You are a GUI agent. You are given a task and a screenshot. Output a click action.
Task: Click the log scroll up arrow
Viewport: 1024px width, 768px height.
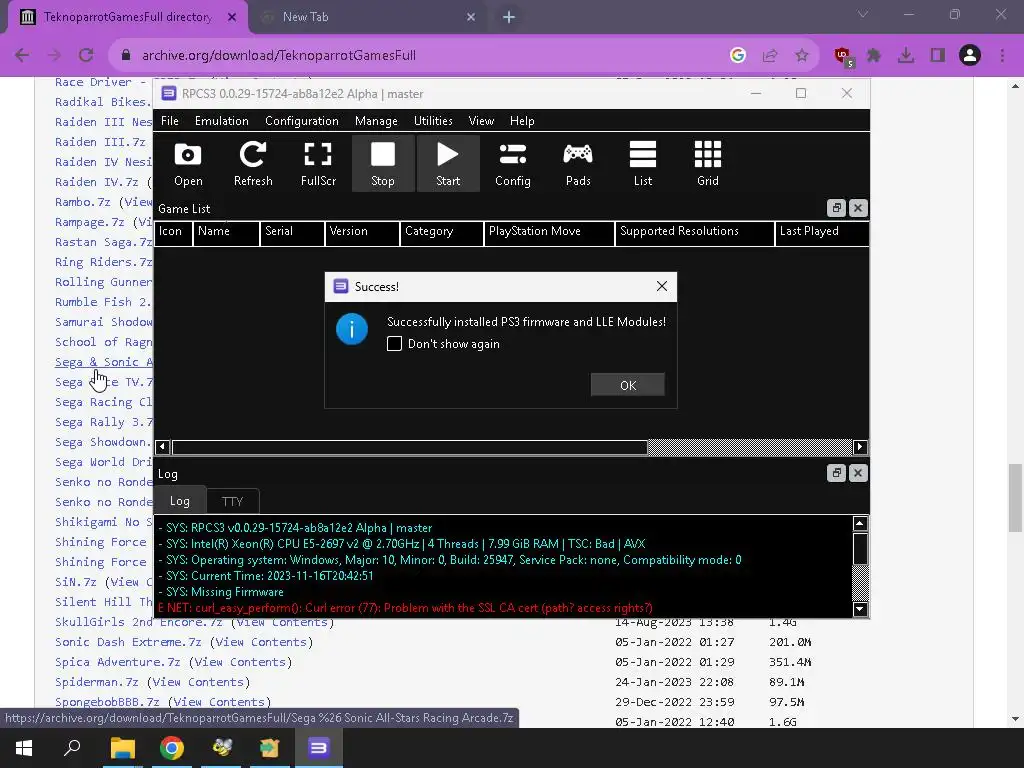click(860, 524)
